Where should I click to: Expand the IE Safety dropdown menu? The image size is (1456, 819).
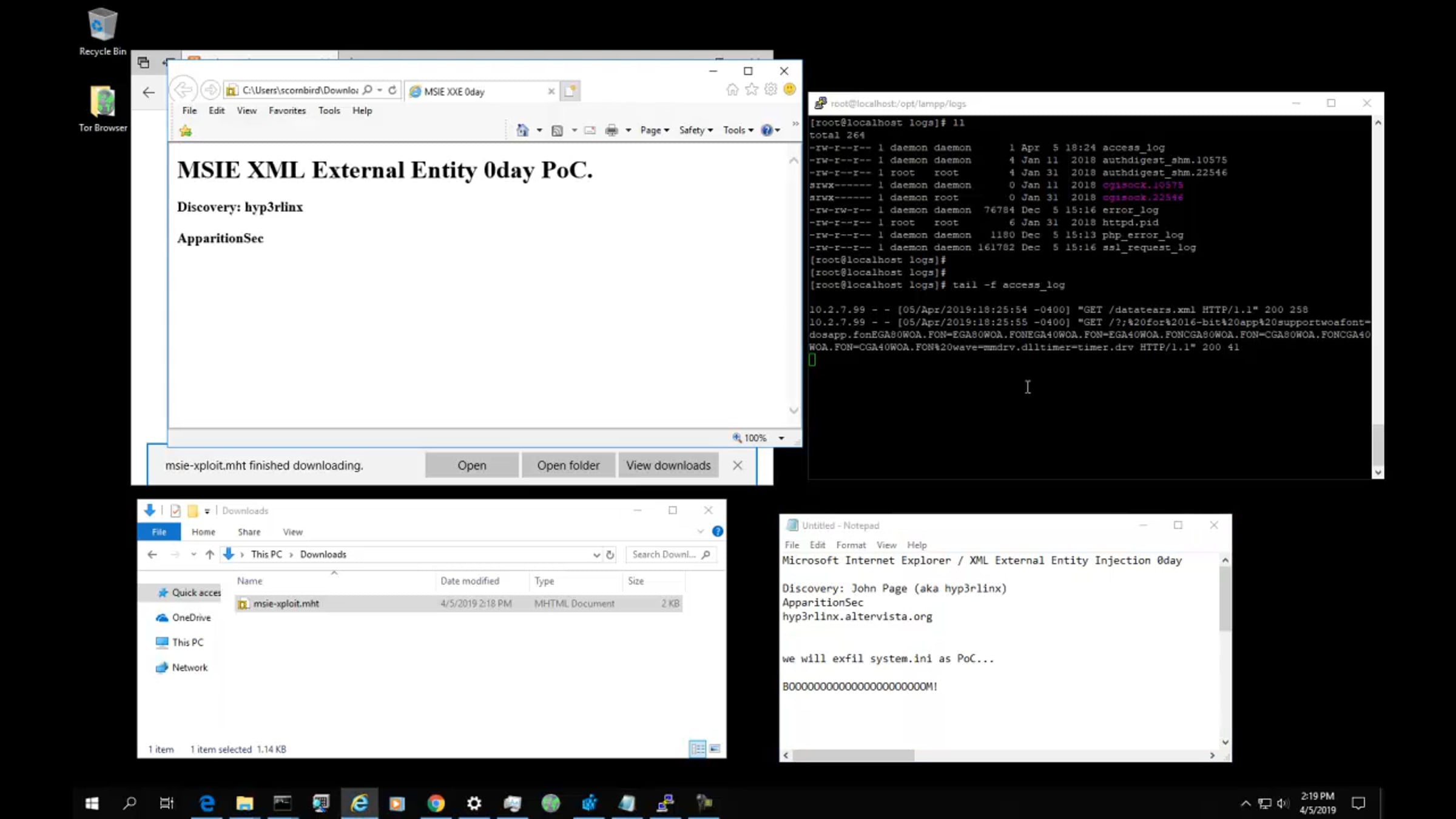pyautogui.click(x=696, y=130)
